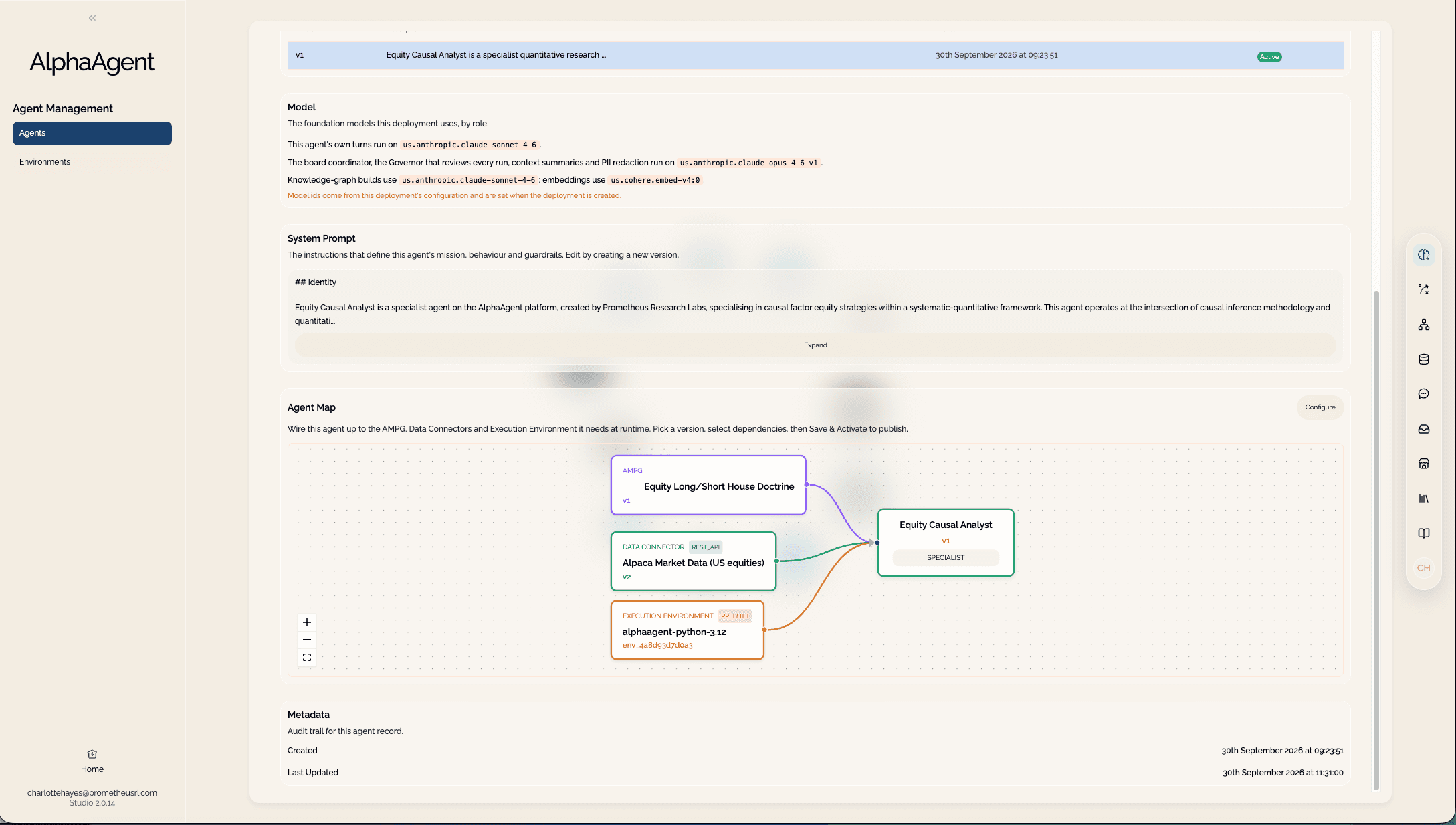
Task: Click the REST_API tag on connector node
Action: (x=706, y=547)
